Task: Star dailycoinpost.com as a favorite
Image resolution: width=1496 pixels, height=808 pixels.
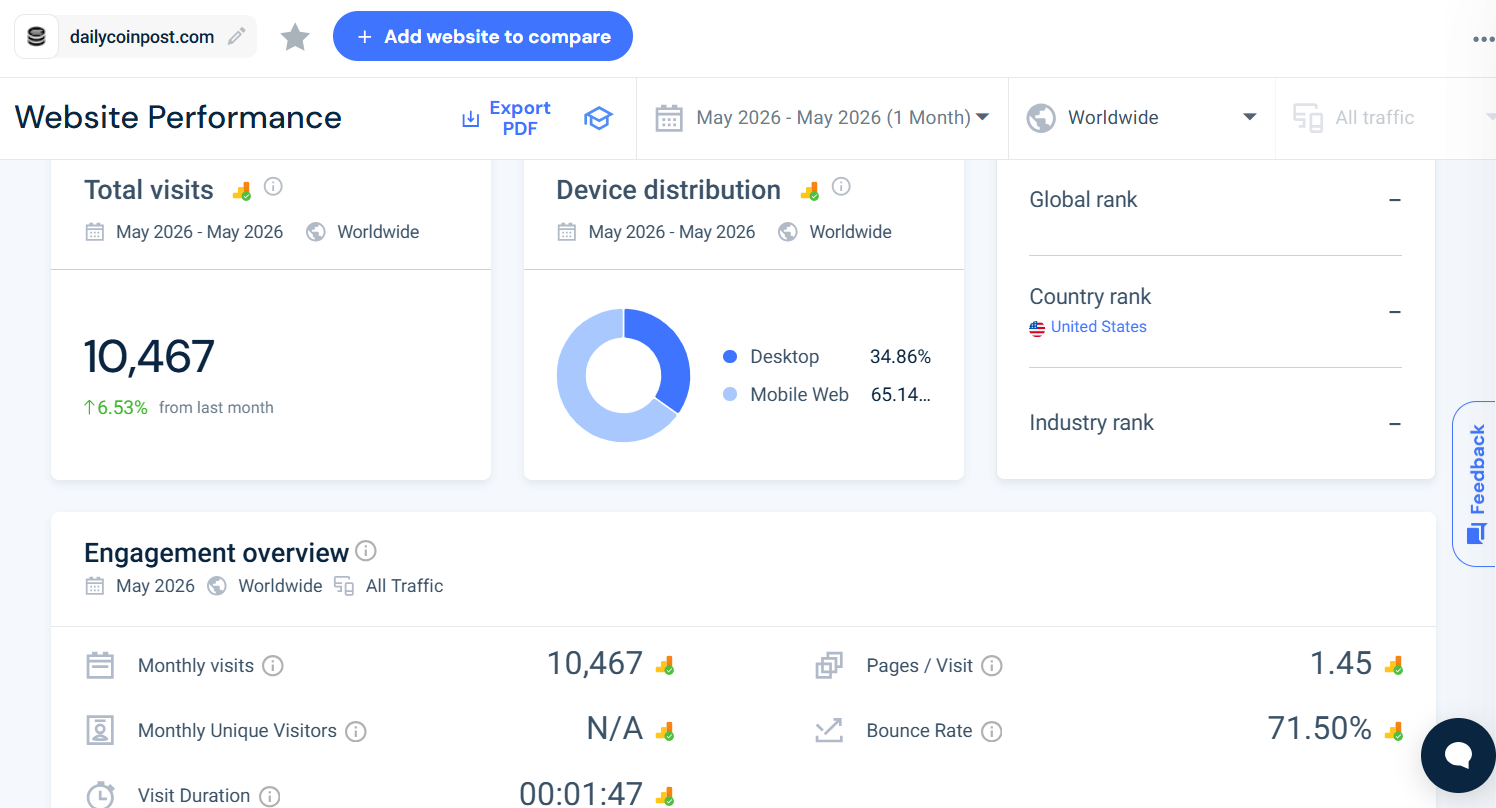Action: coord(295,37)
